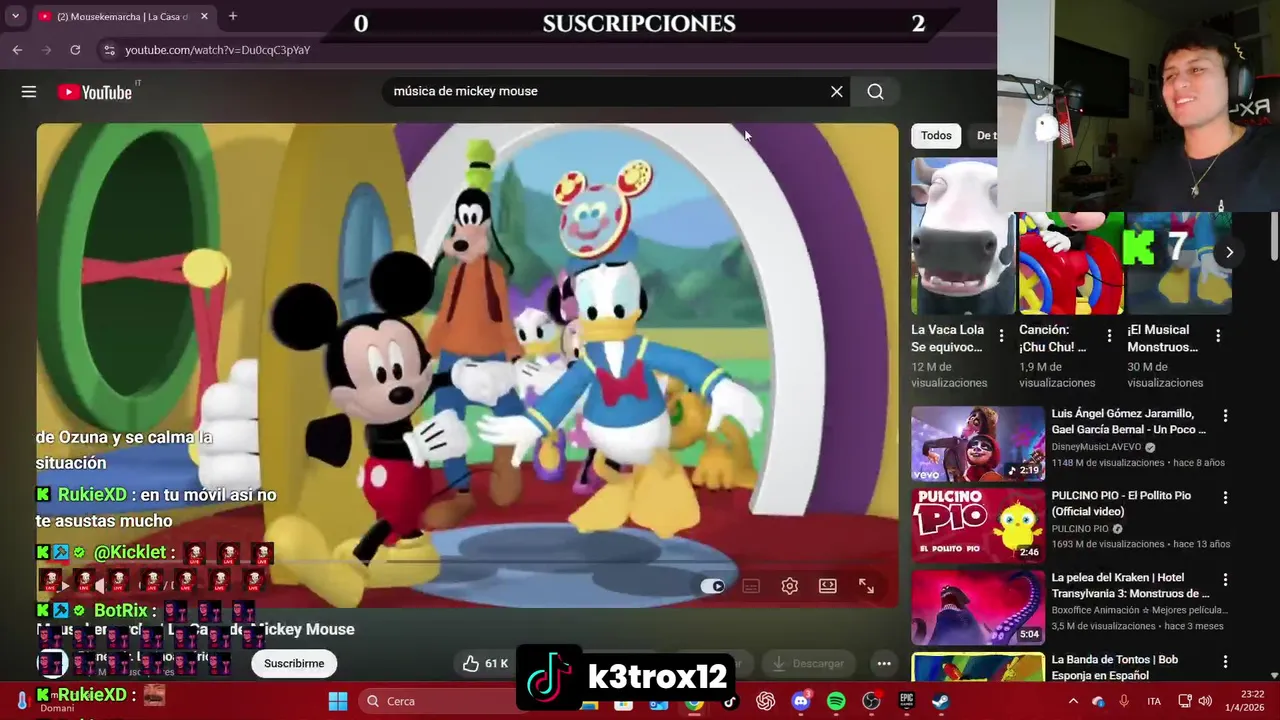1280x720 pixels.
Task: Open options menu for PULCINO PIO video
Action: 1225,497
